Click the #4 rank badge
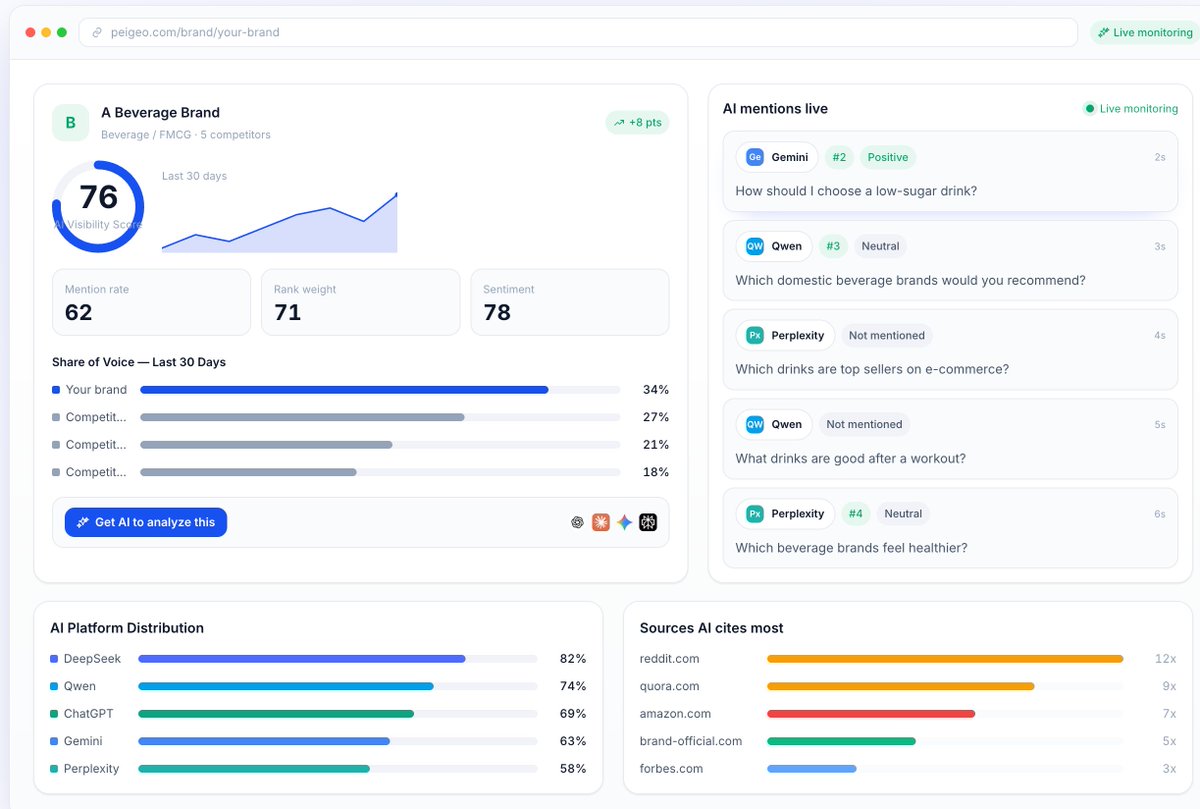 [855, 513]
